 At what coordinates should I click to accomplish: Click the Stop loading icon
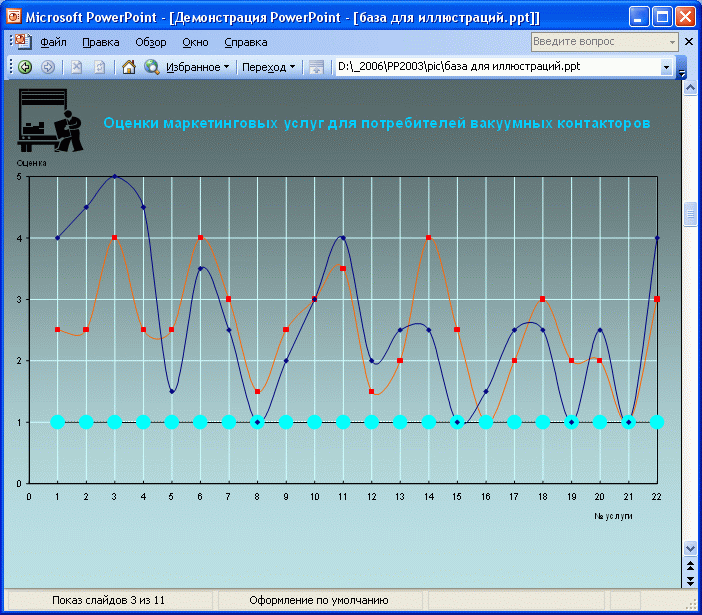pyautogui.click(x=77, y=67)
